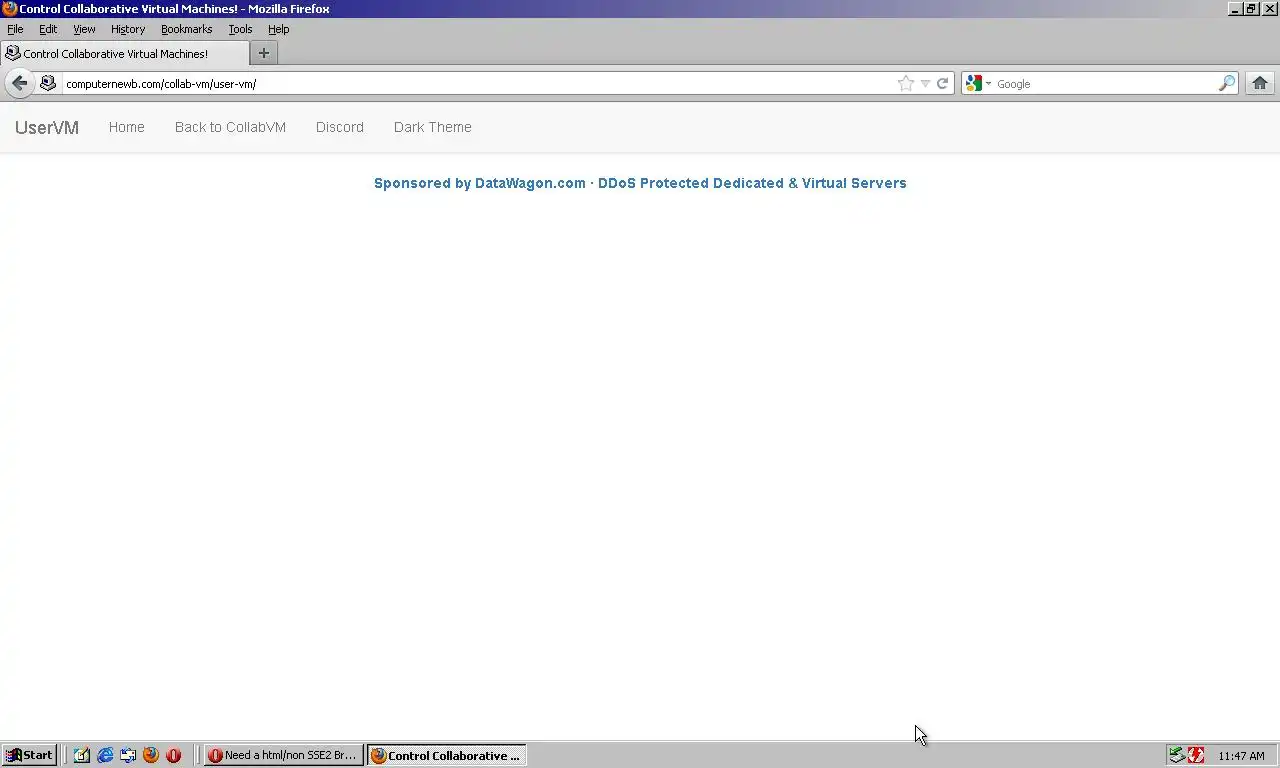
Task: Open the Windows Start menu
Action: click(x=29, y=755)
